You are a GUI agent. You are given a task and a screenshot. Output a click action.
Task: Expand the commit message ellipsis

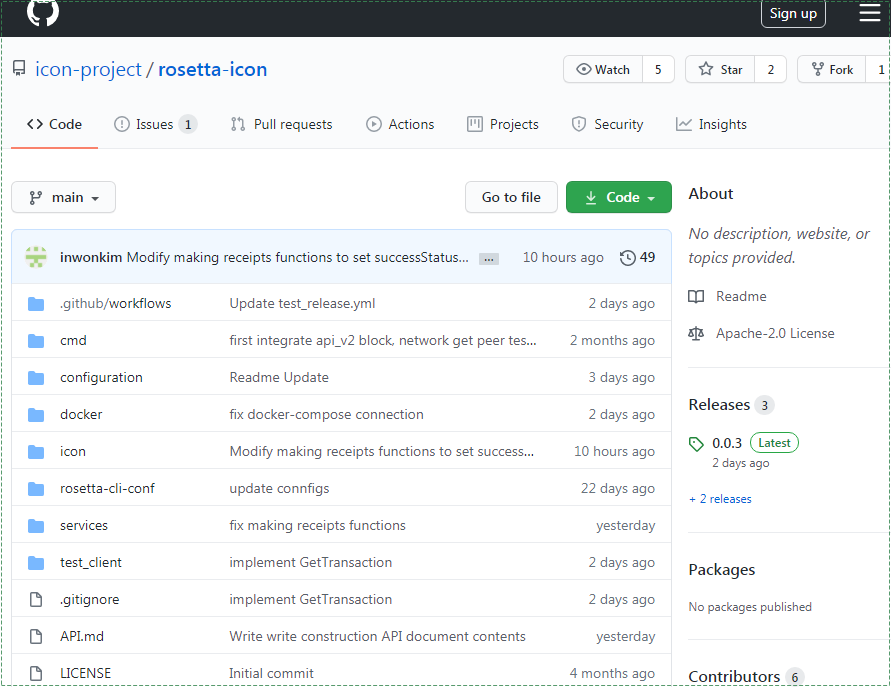click(x=489, y=259)
